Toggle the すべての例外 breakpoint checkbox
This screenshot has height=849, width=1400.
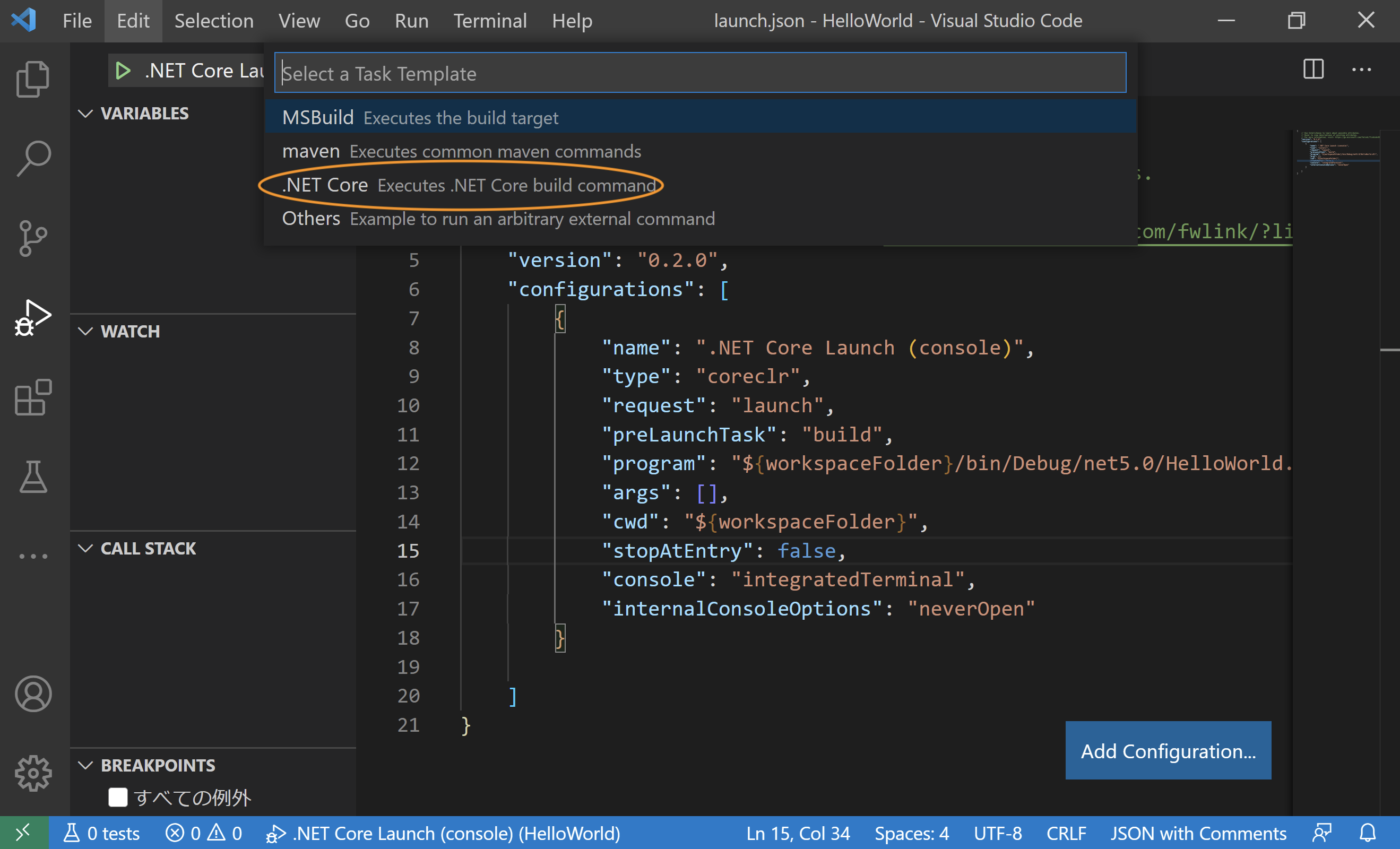pyautogui.click(x=118, y=796)
